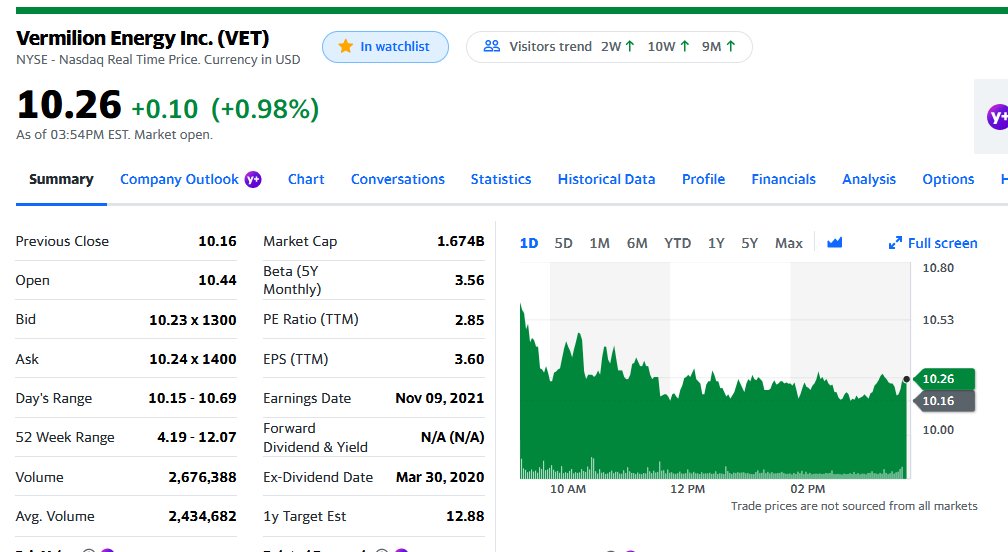Select the 5D chart range

563,244
